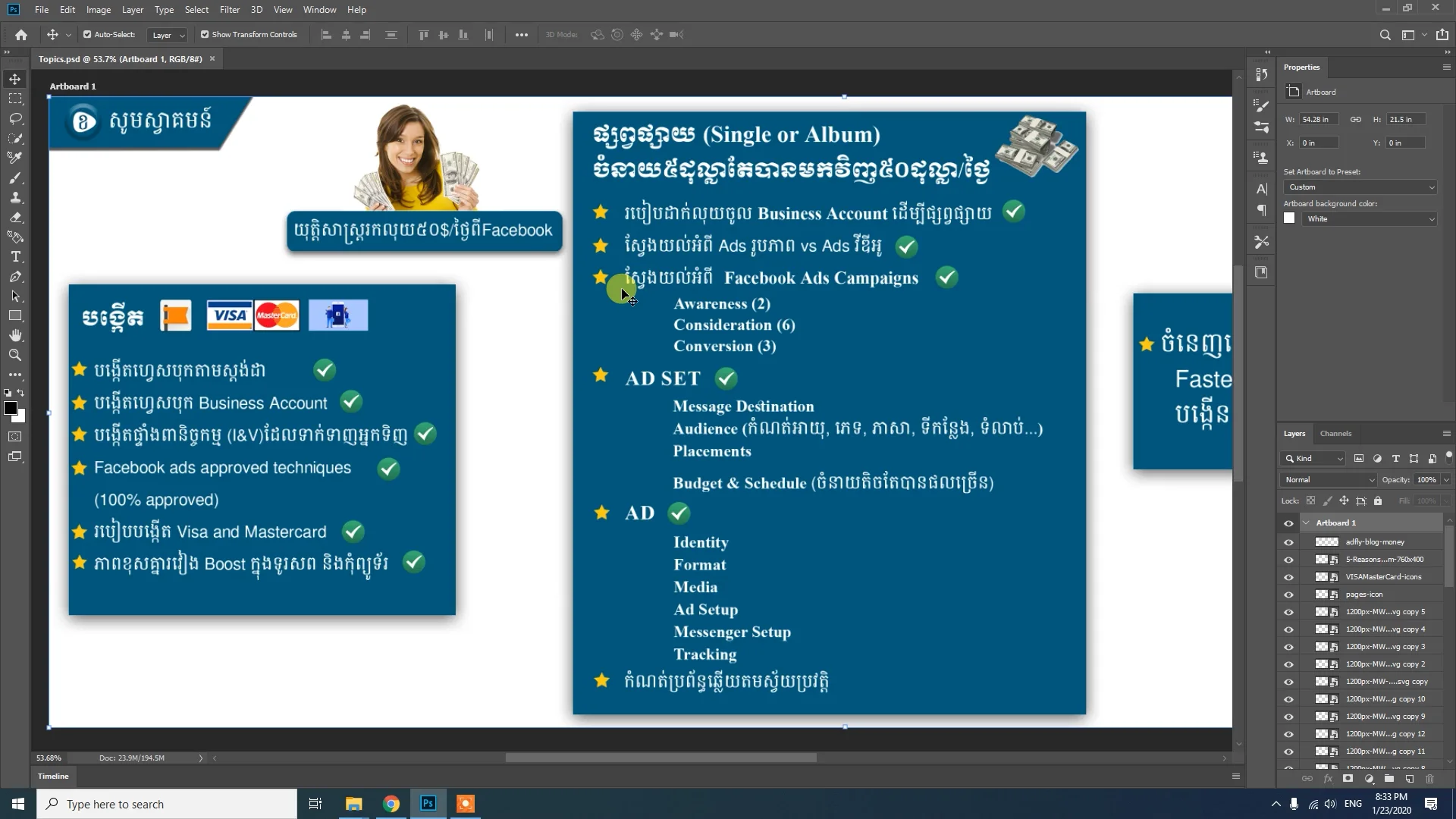This screenshot has height=819, width=1456.
Task: Click the Home icon in options bar
Action: 21,35
